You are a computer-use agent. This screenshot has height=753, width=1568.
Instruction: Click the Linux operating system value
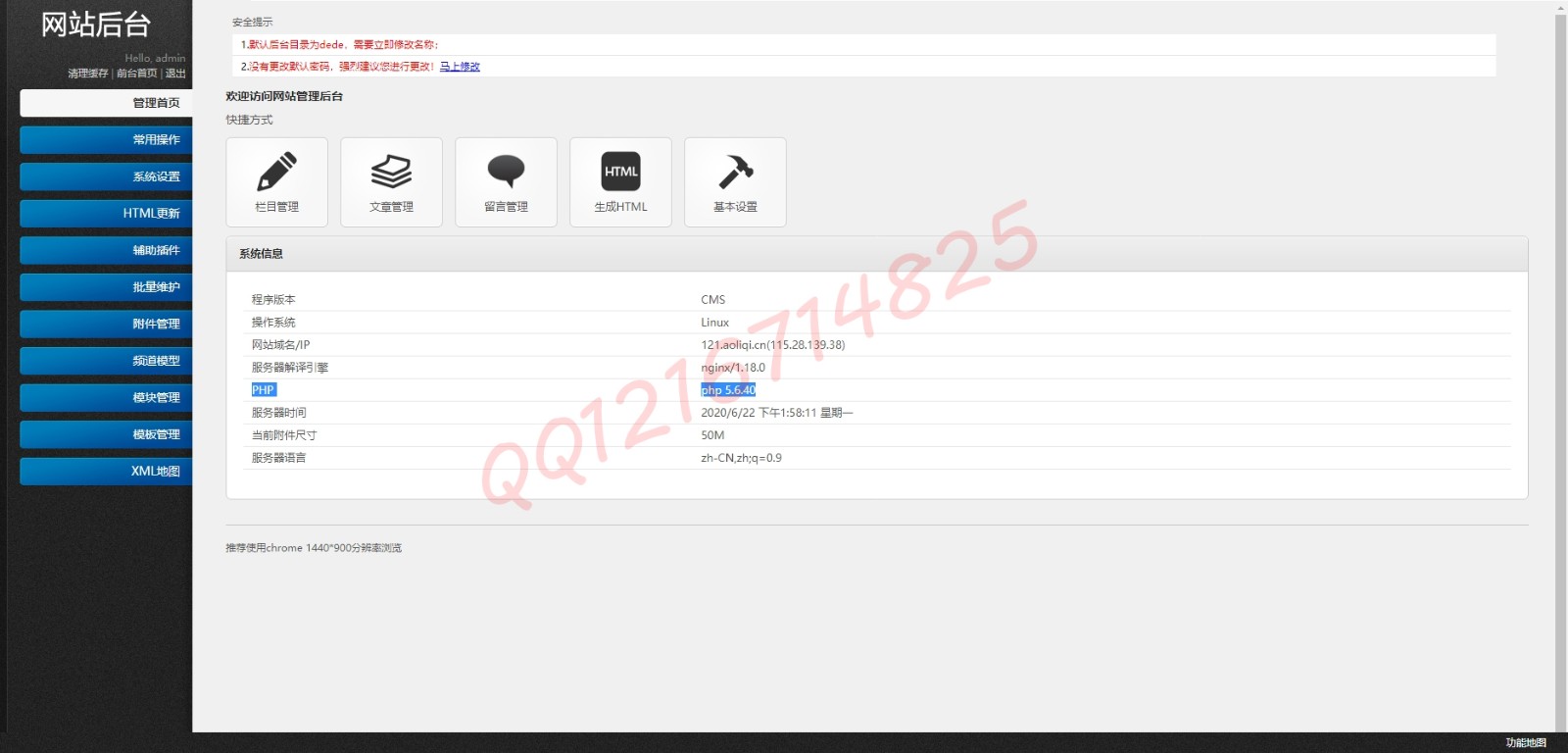coord(714,323)
